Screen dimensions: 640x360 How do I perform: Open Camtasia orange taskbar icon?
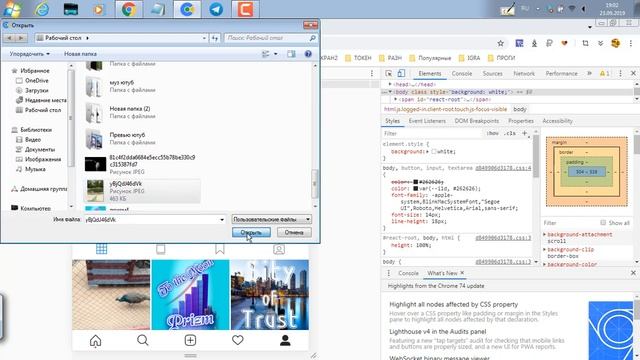(245, 9)
